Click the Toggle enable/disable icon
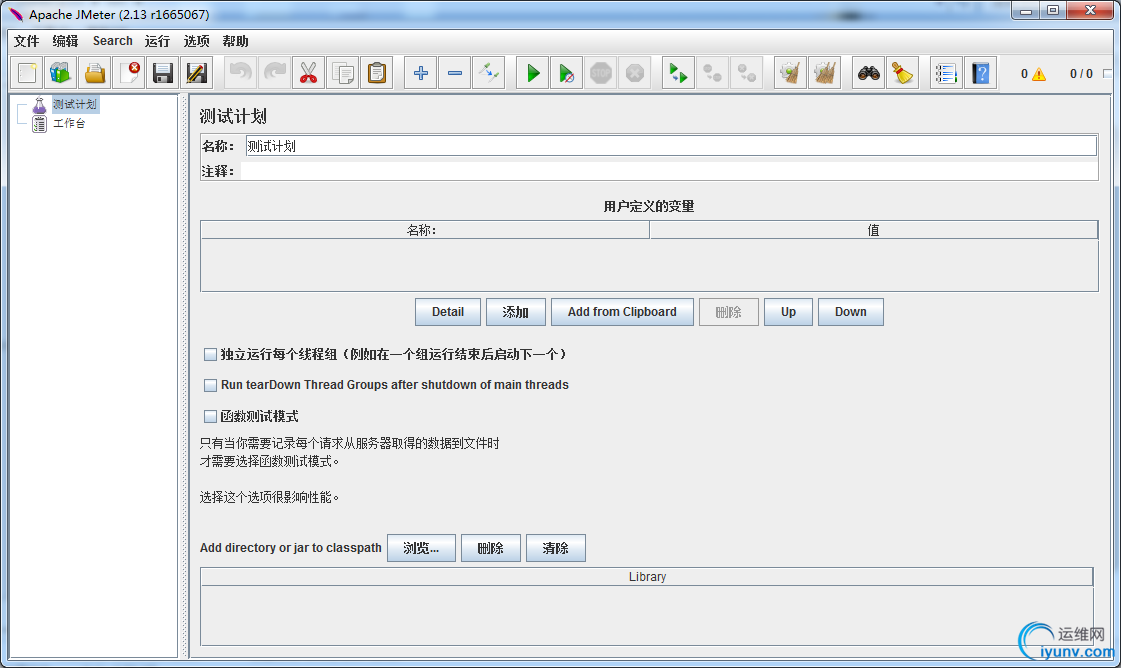The image size is (1121, 668). coord(489,73)
